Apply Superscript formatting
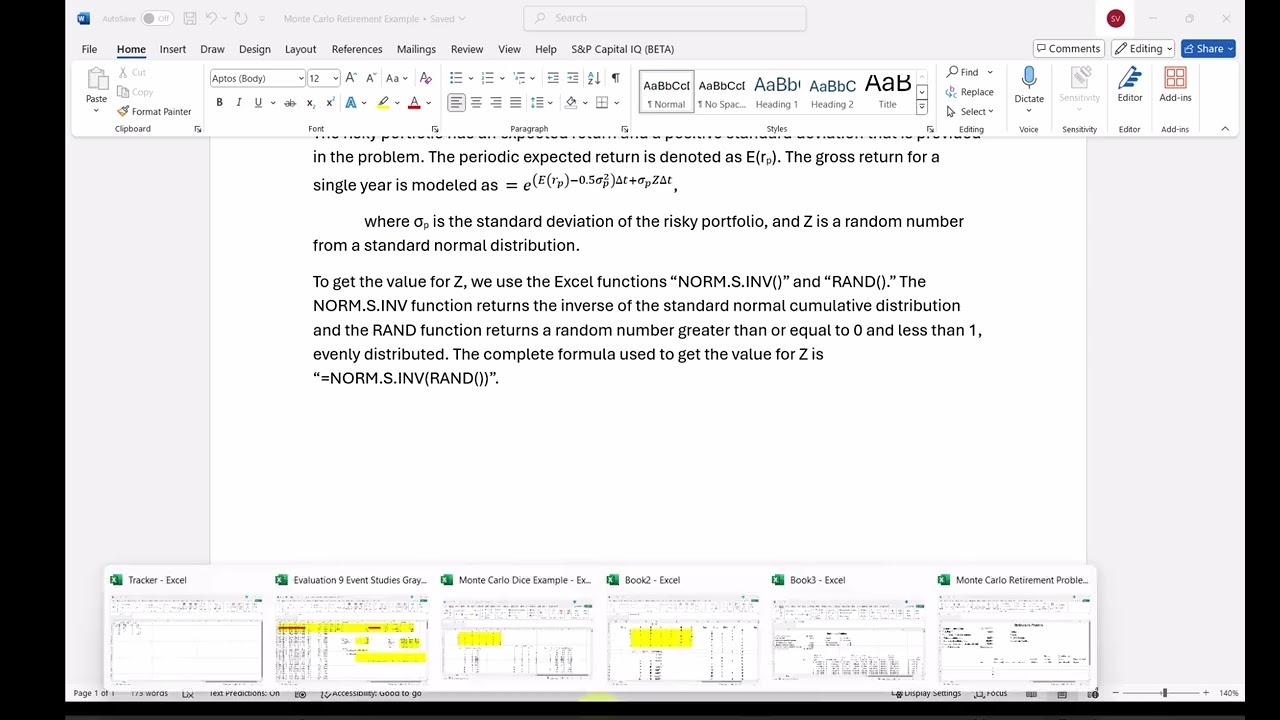This screenshot has width=1280, height=720. point(329,103)
